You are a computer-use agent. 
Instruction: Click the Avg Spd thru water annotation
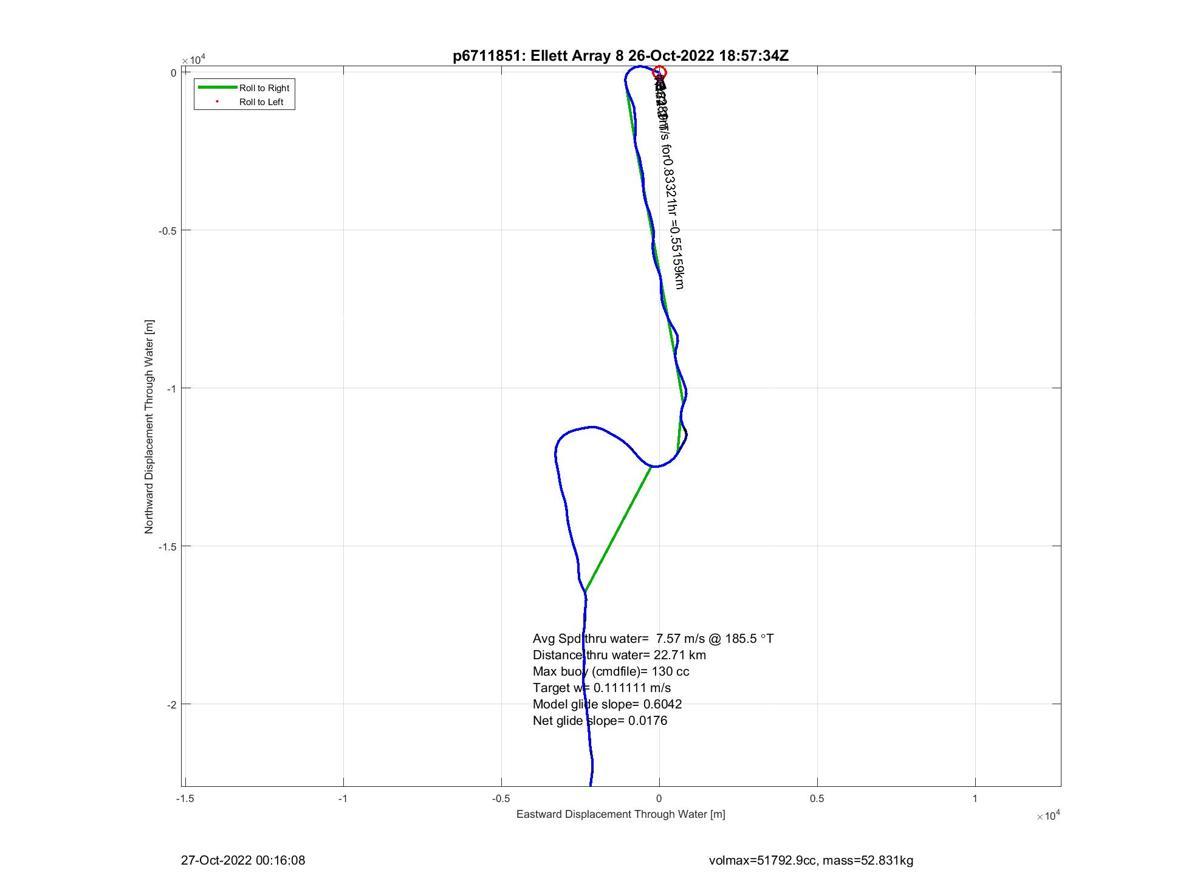click(x=653, y=638)
